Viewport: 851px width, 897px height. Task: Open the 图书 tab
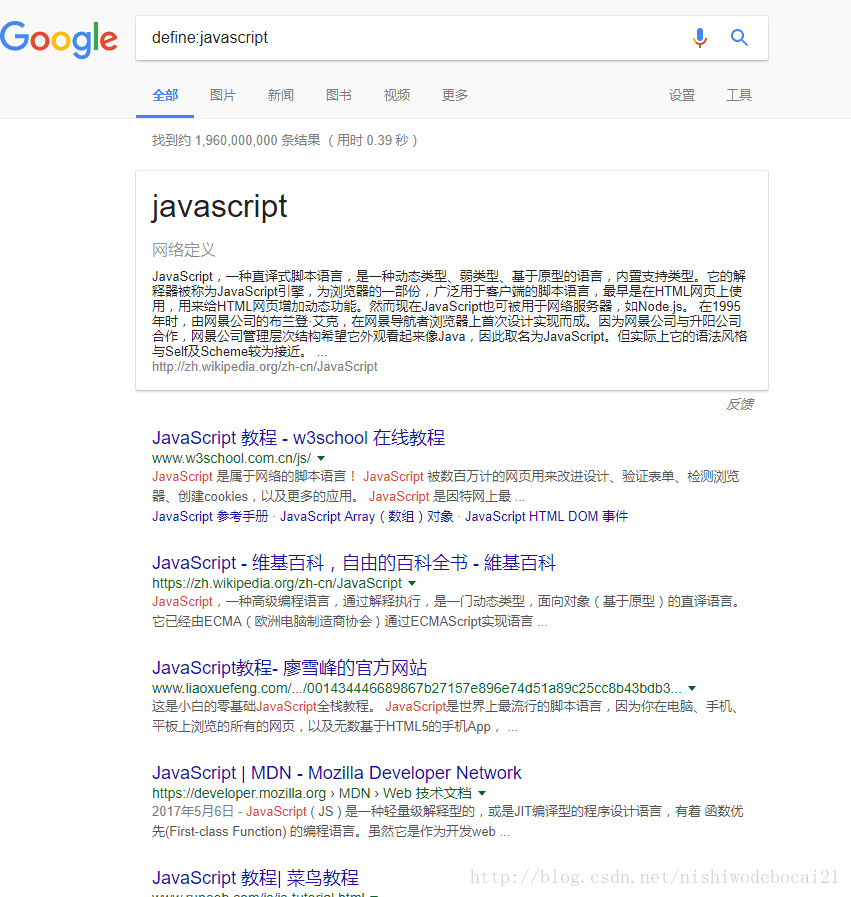coord(339,95)
